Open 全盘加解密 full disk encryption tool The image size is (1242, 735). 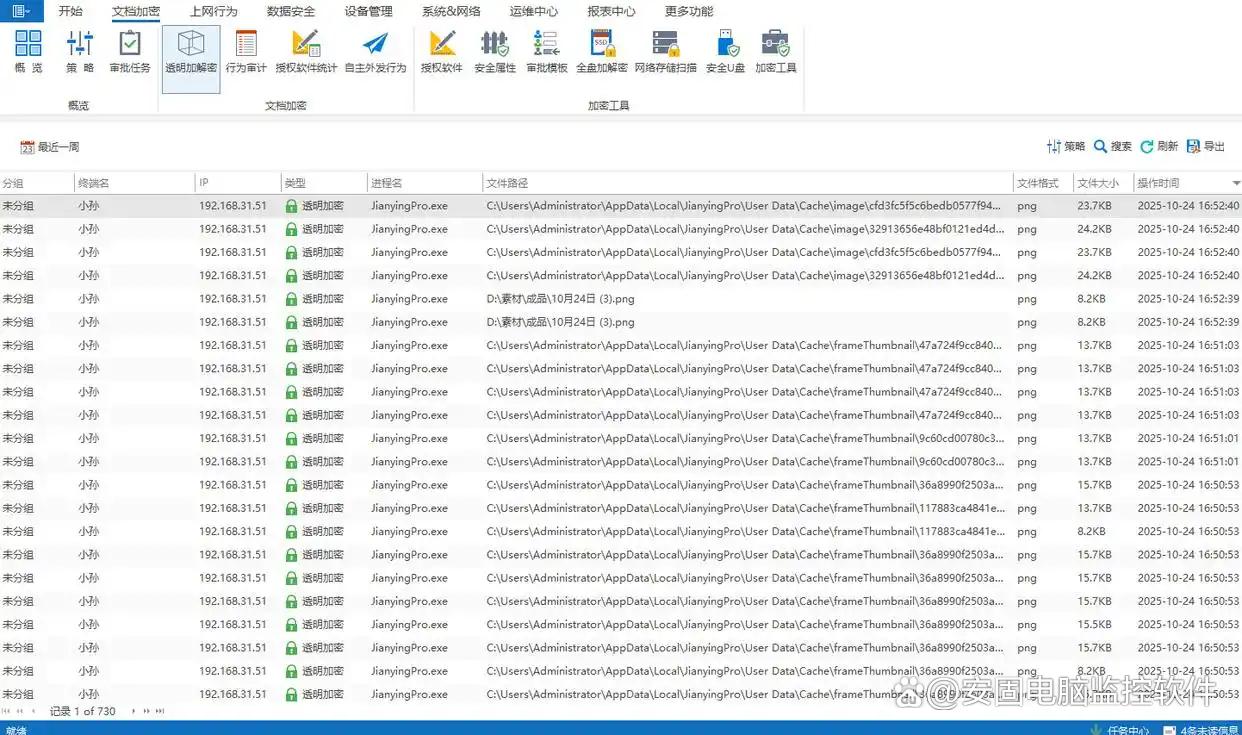coord(602,51)
